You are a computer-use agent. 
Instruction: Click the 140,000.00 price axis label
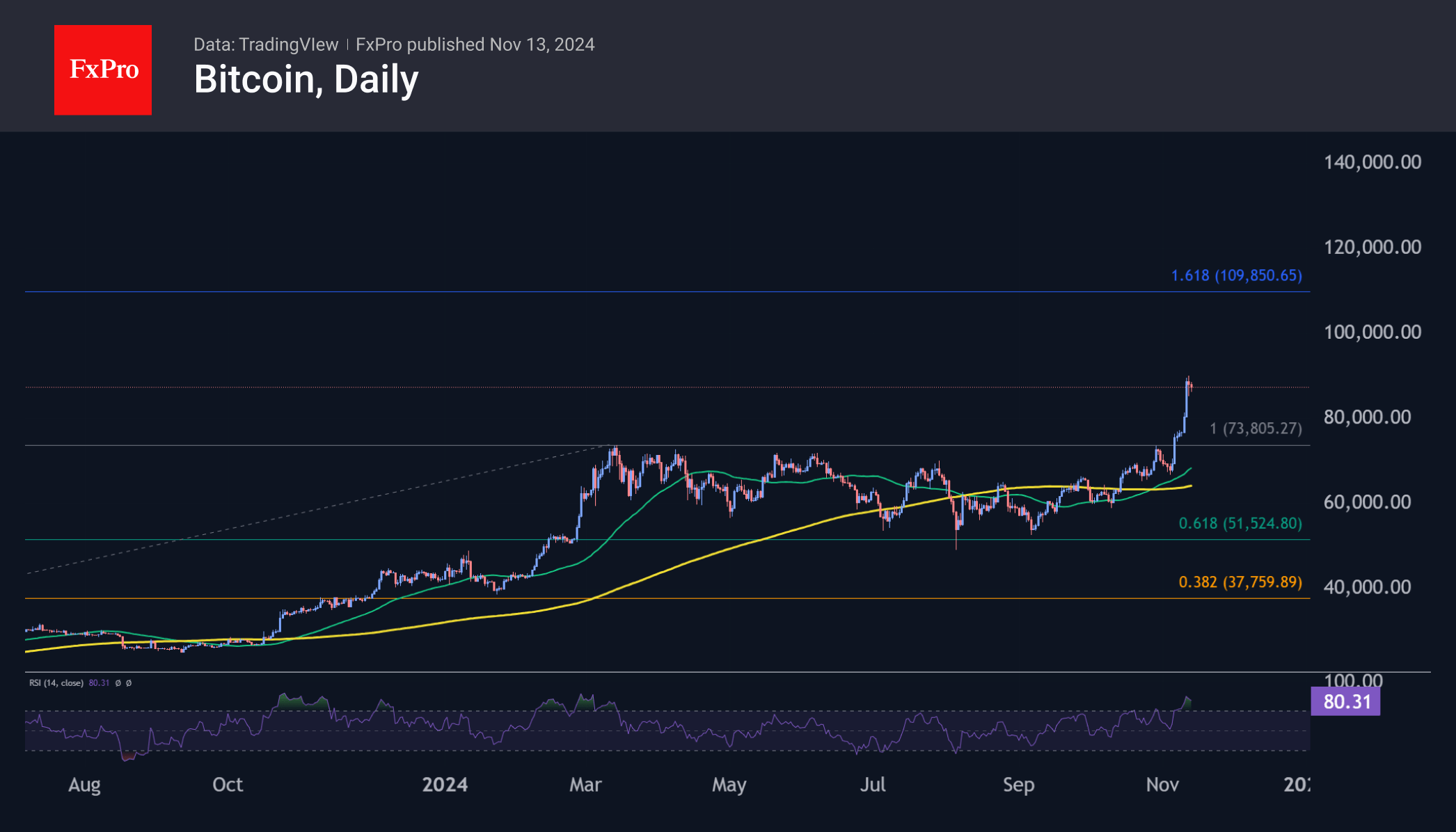[1372, 162]
